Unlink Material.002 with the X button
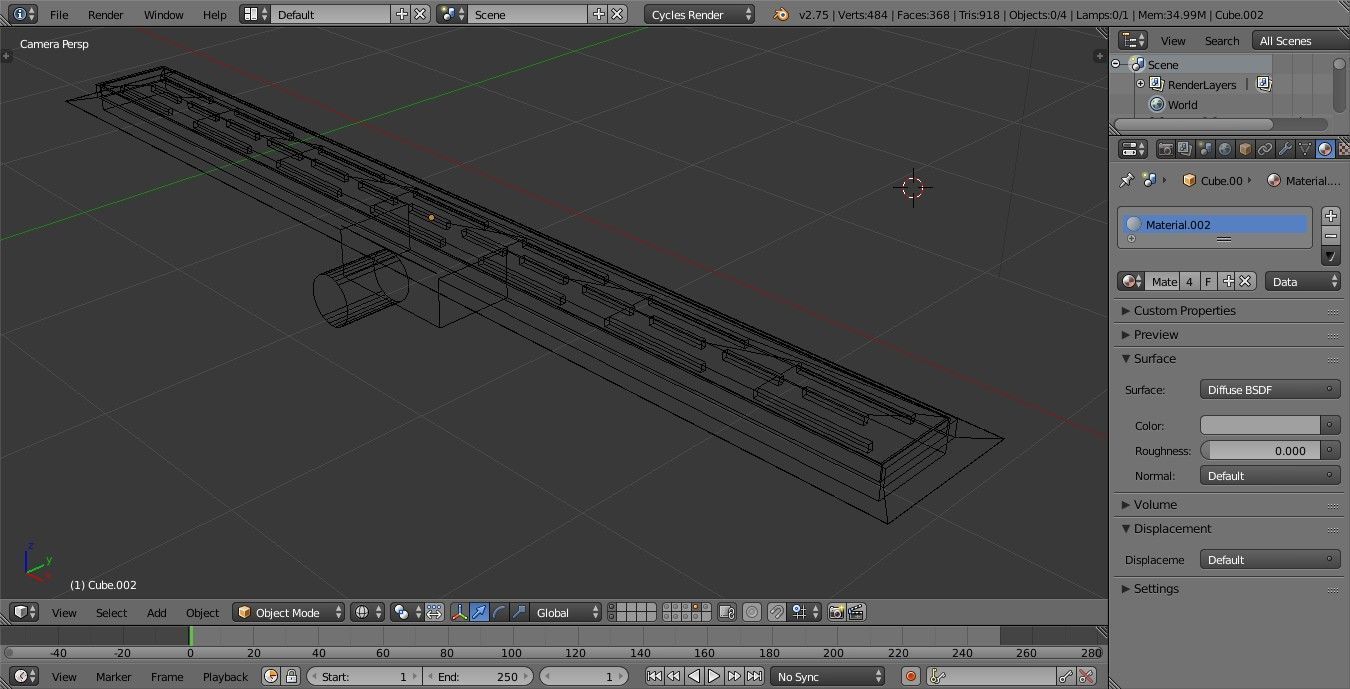This screenshot has width=1350, height=689. pos(1246,281)
